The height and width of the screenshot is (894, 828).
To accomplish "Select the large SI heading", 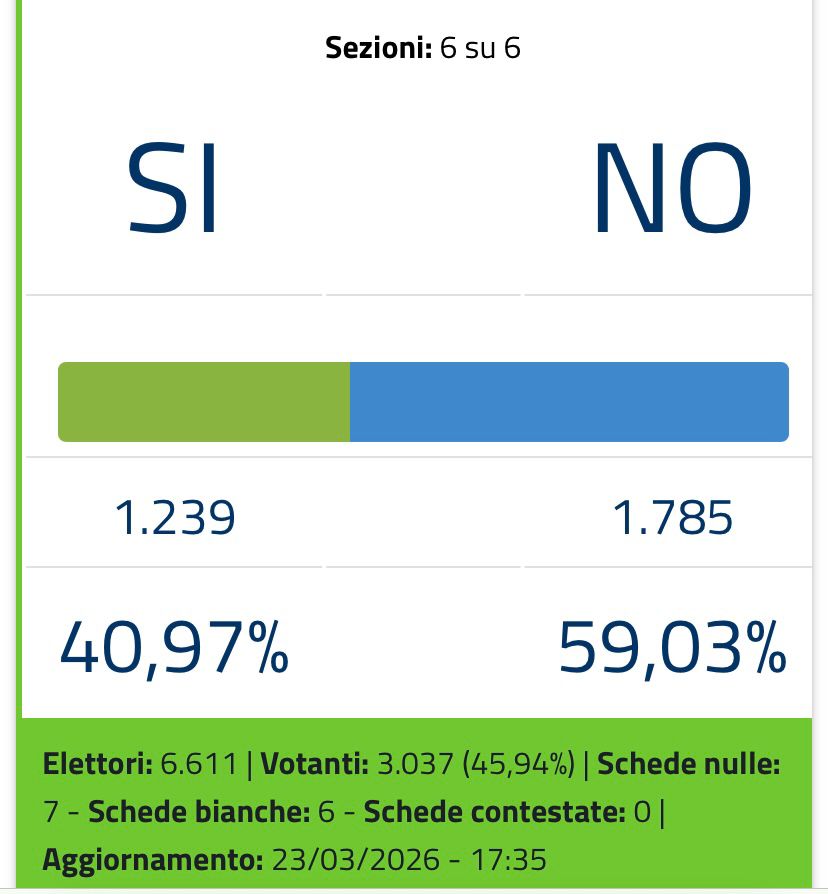I will (173, 190).
